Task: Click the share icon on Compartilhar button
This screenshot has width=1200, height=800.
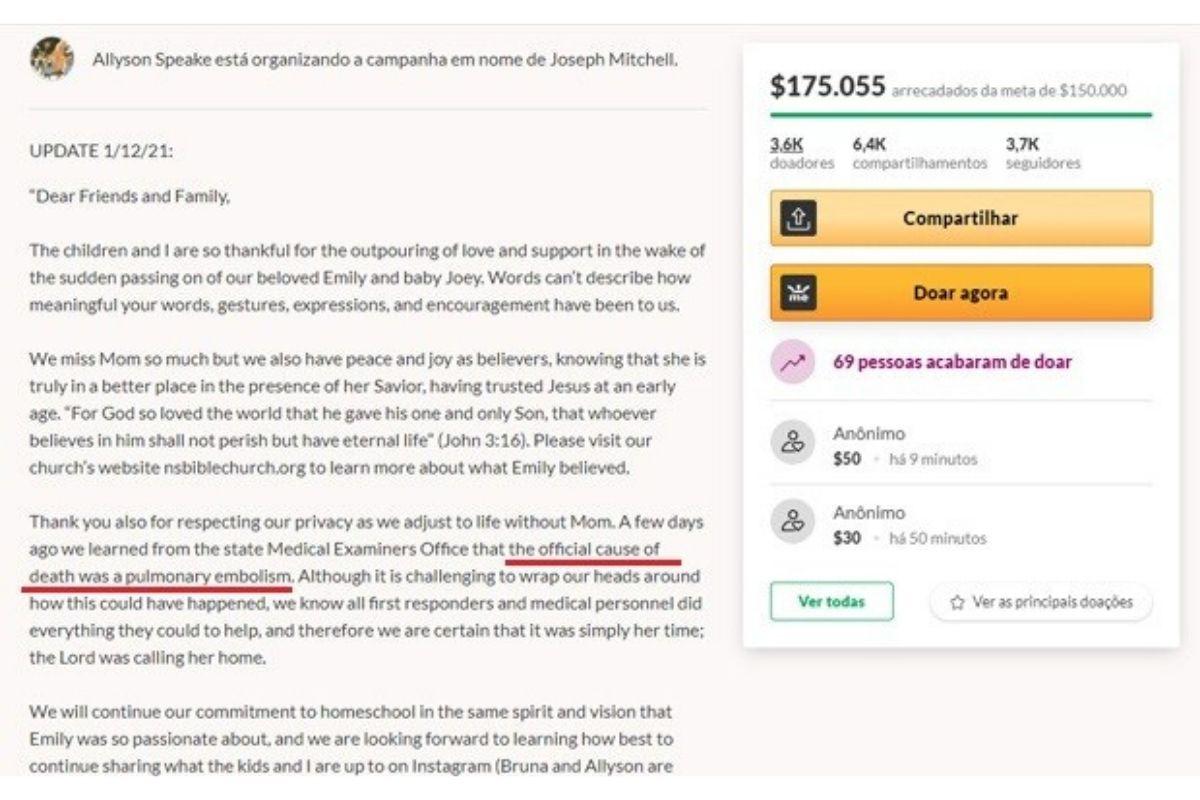Action: (x=797, y=218)
